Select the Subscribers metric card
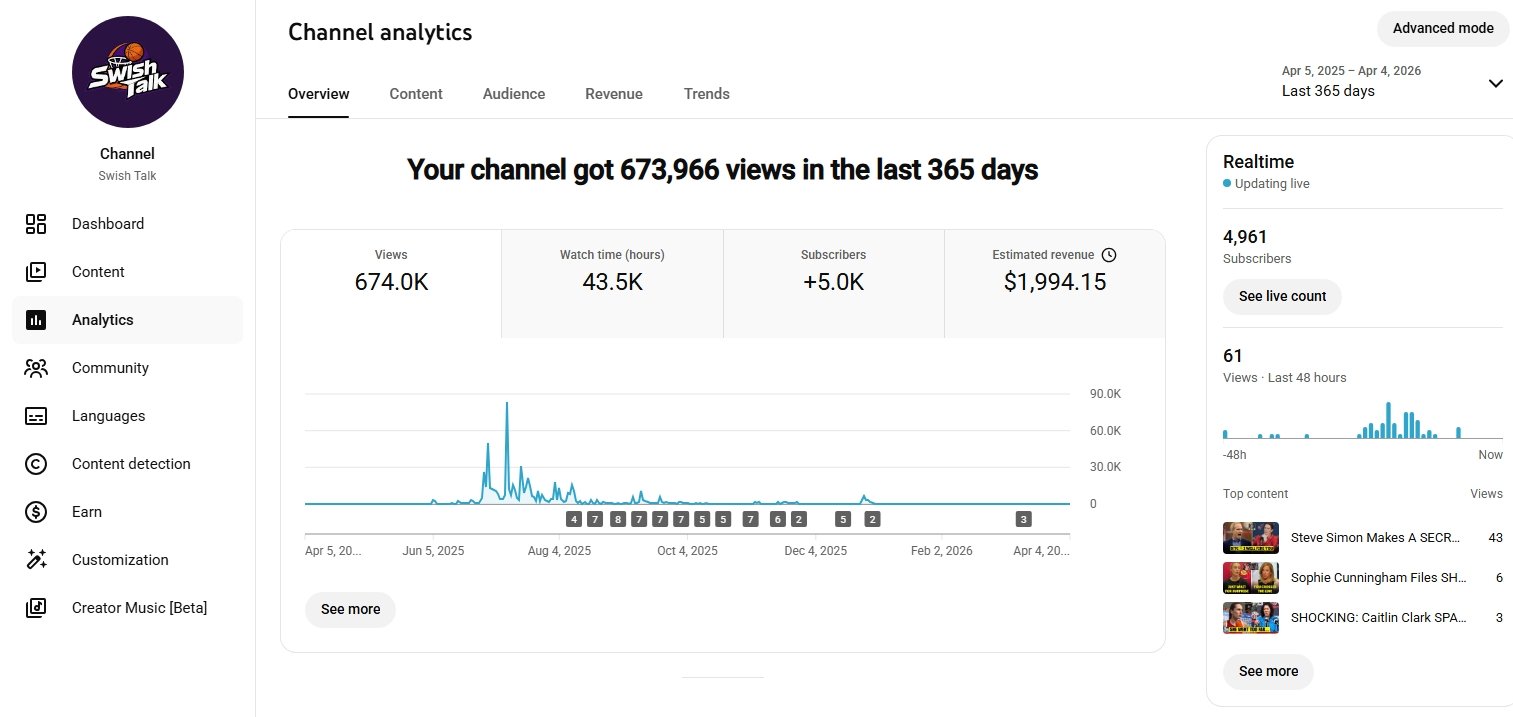1513x717 pixels. 833,283
